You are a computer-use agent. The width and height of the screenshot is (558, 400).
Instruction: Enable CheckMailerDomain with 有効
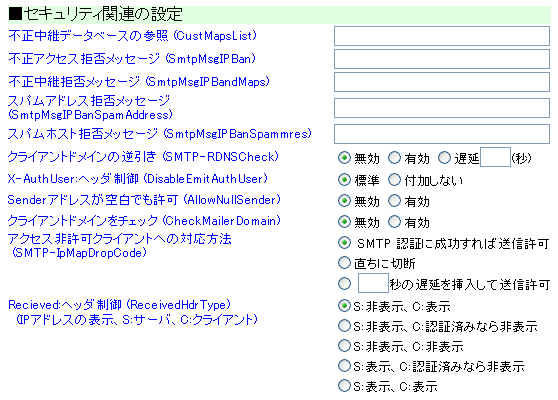tap(394, 222)
